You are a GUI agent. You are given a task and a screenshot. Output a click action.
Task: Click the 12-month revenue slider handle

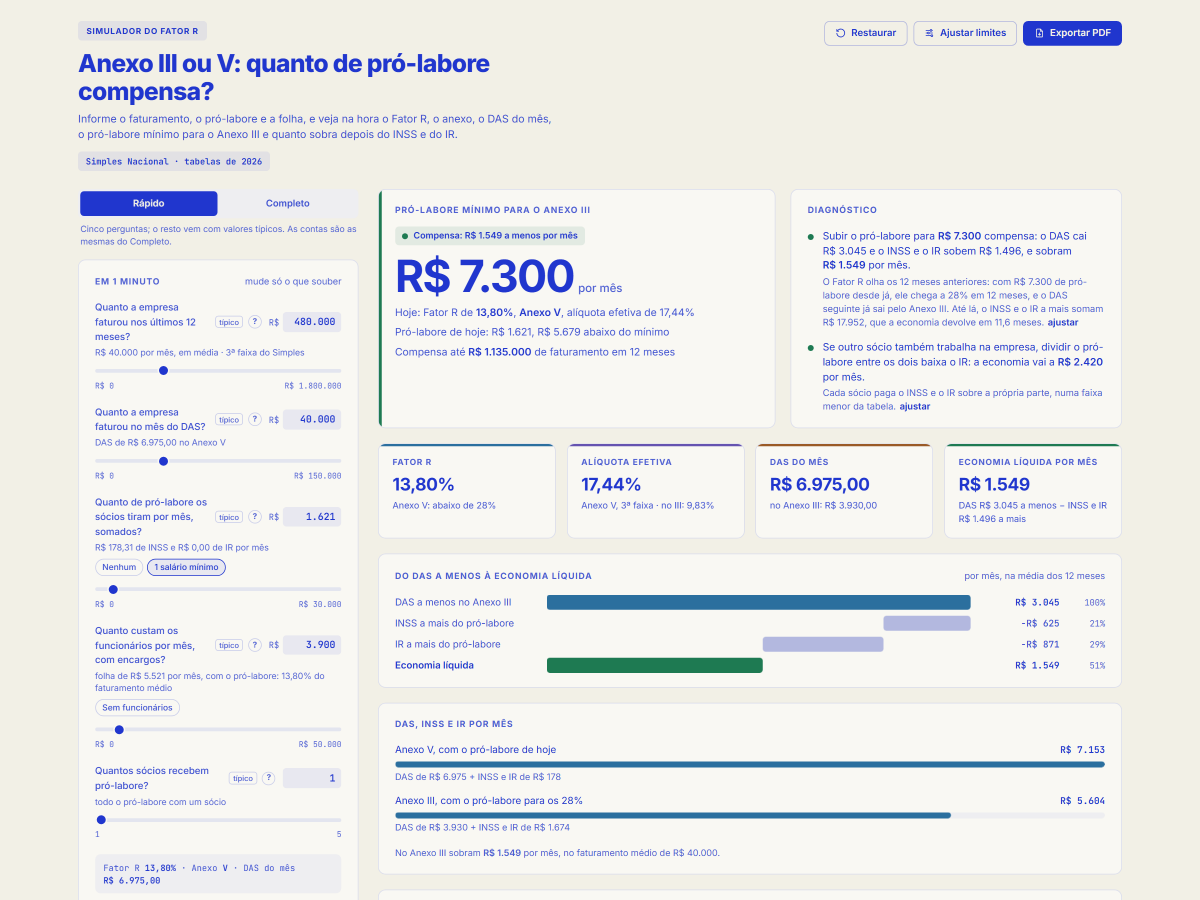point(163,370)
